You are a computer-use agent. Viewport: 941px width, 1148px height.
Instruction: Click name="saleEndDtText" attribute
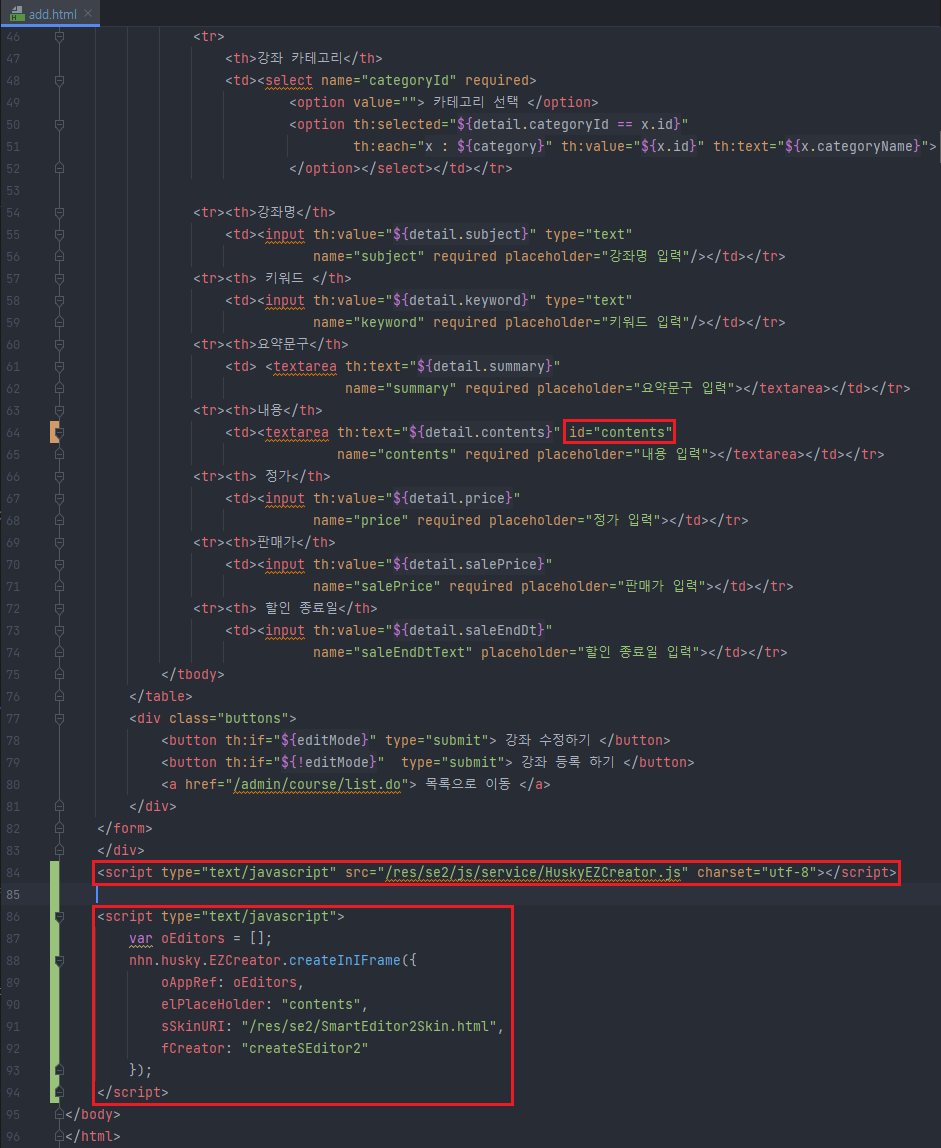[393, 652]
